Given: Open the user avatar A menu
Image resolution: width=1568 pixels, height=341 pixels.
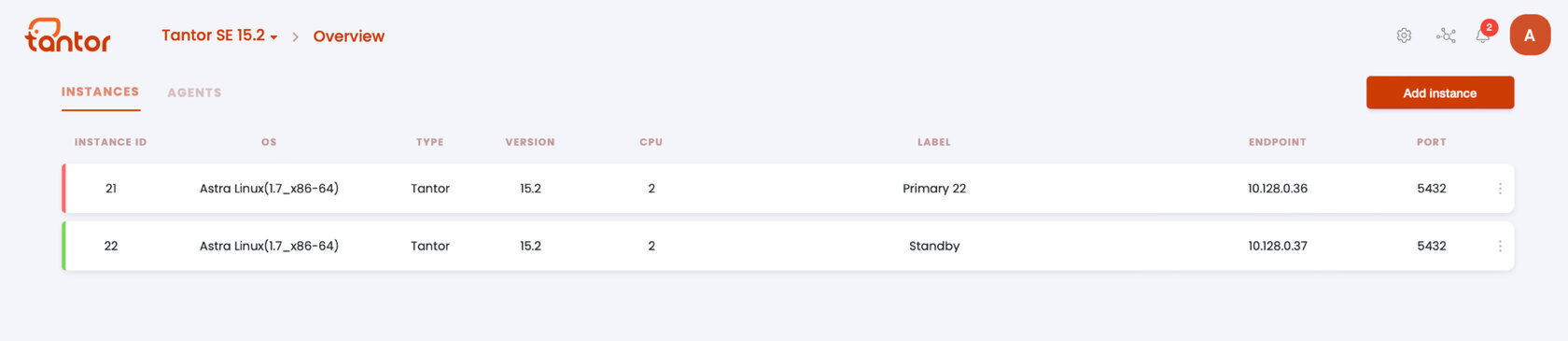Looking at the screenshot, I should click(x=1530, y=36).
